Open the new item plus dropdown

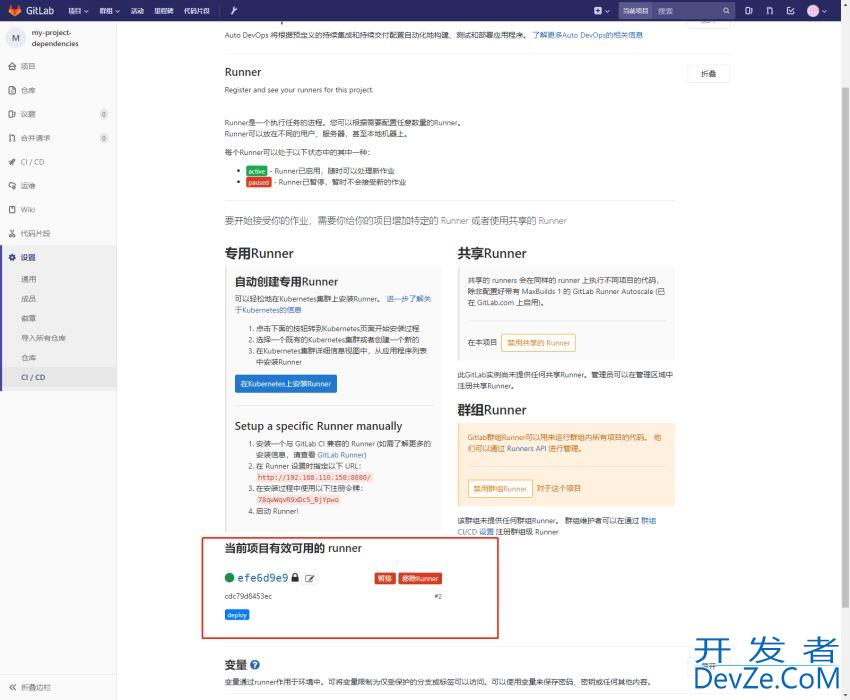[x=601, y=10]
